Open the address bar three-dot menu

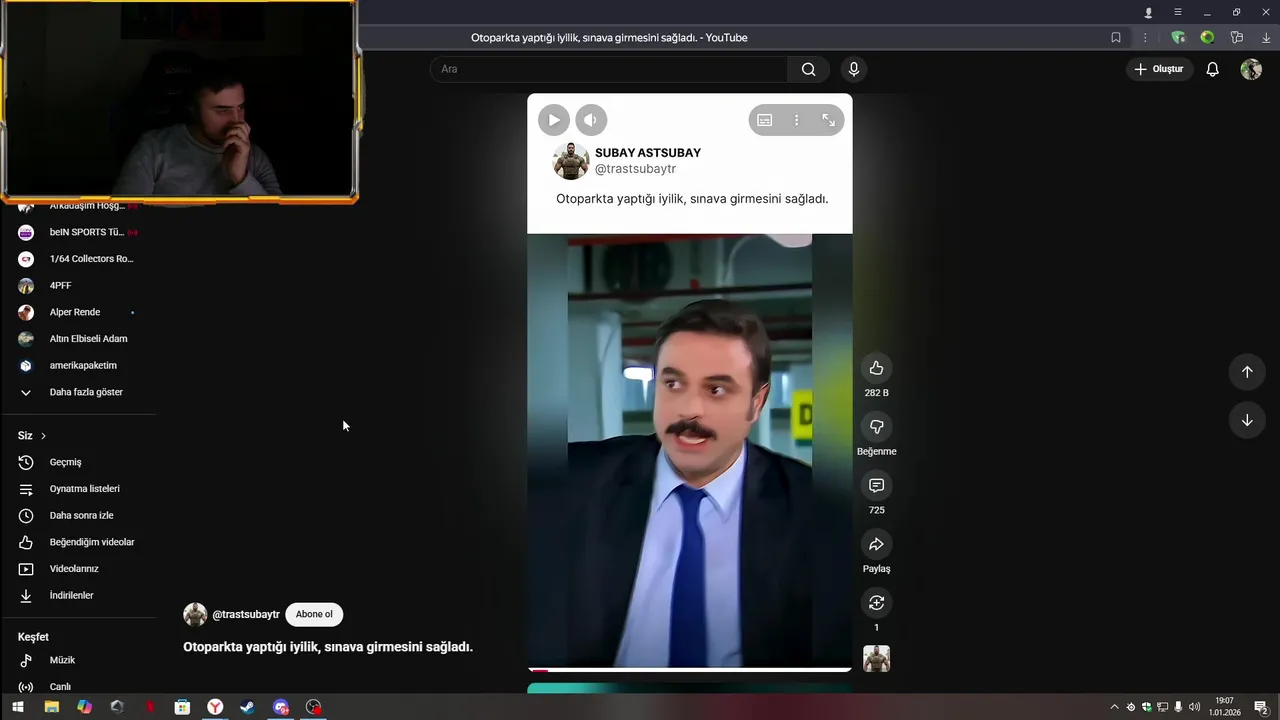click(1145, 38)
